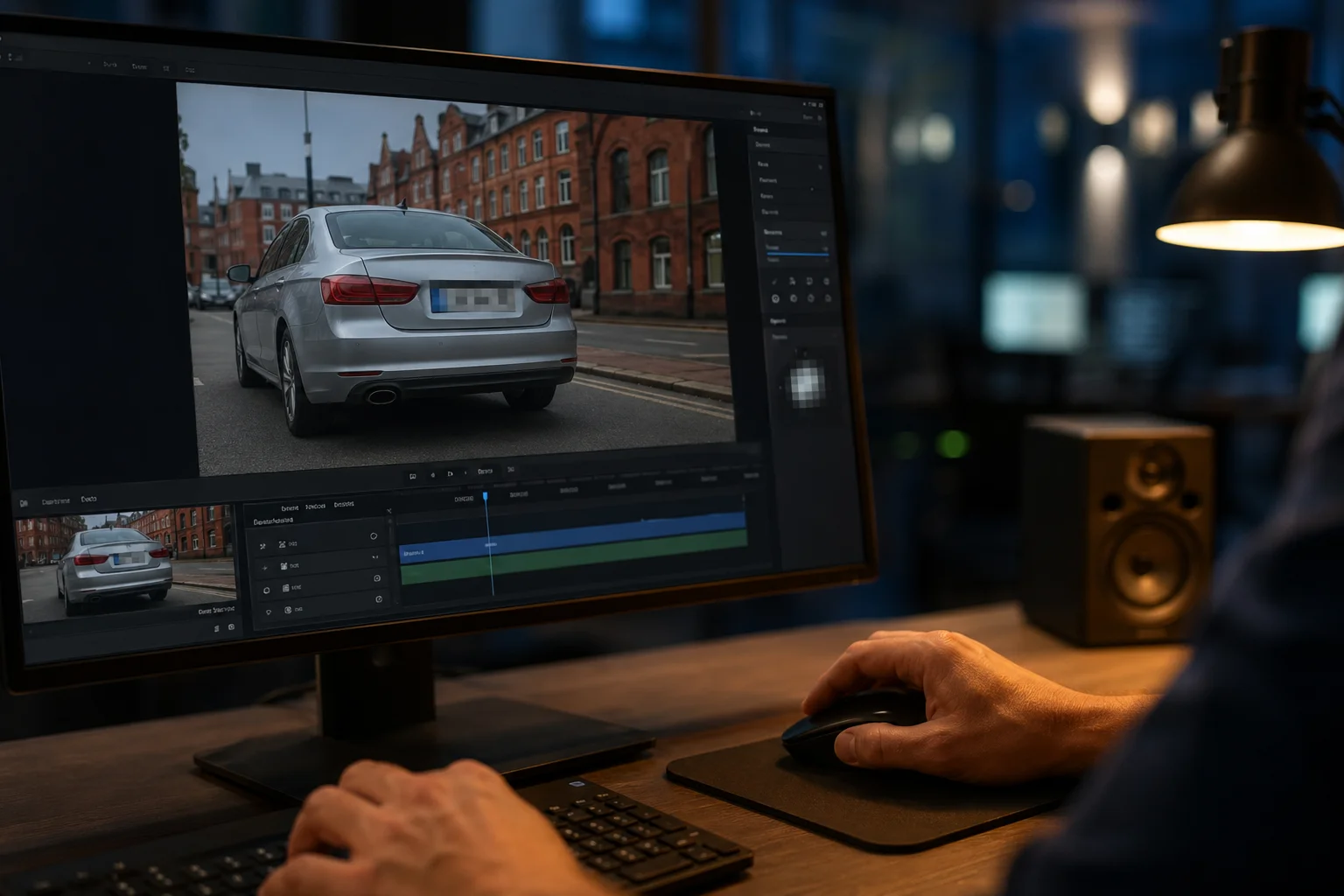Select the third tab heading the effects list panel
1344x896 pixels.
pos(344,504)
